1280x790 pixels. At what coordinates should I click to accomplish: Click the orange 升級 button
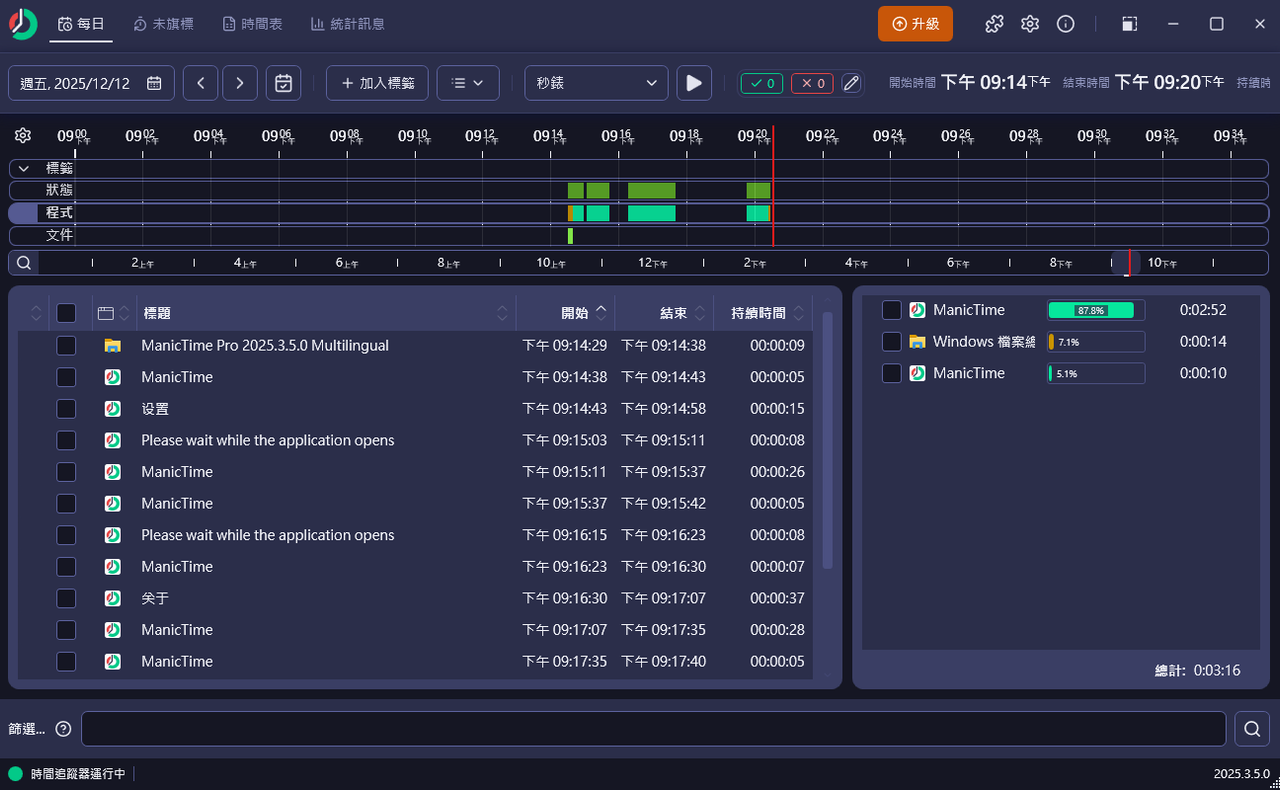click(915, 24)
